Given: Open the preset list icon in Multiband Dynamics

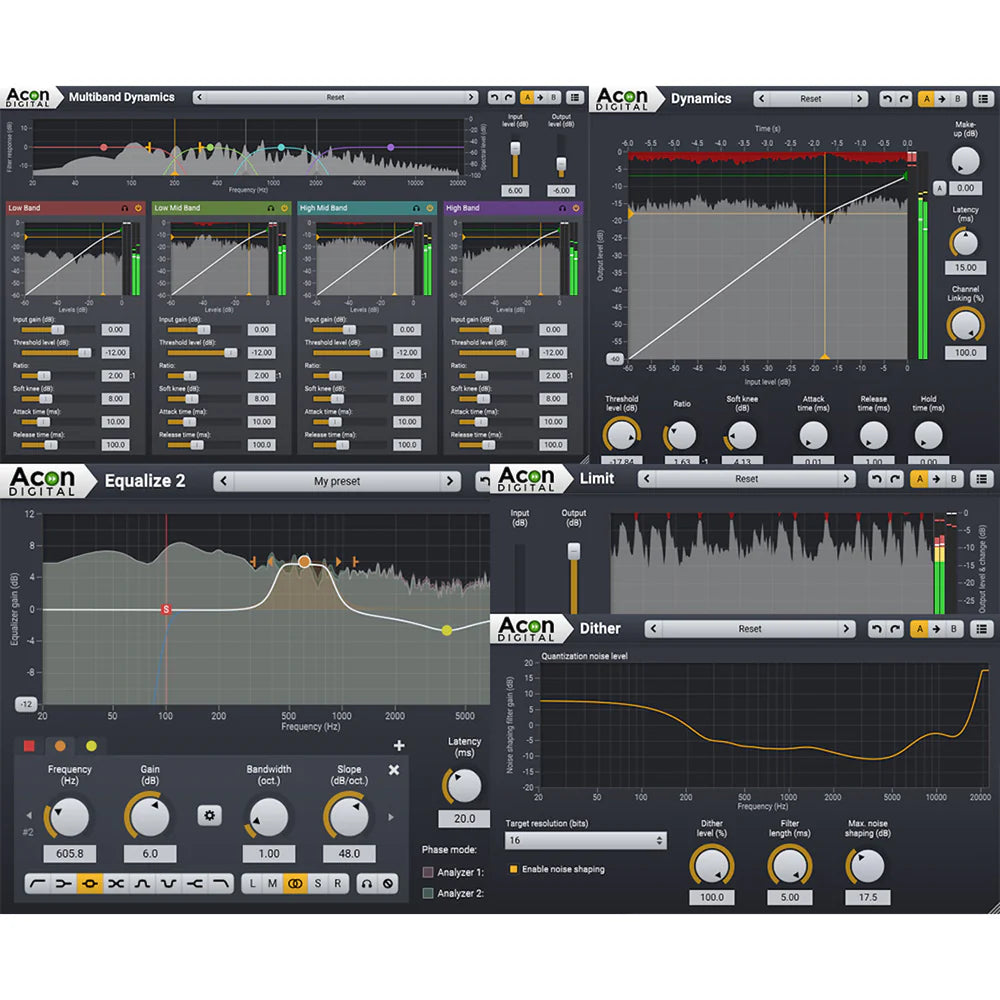Looking at the screenshot, I should [x=573, y=98].
